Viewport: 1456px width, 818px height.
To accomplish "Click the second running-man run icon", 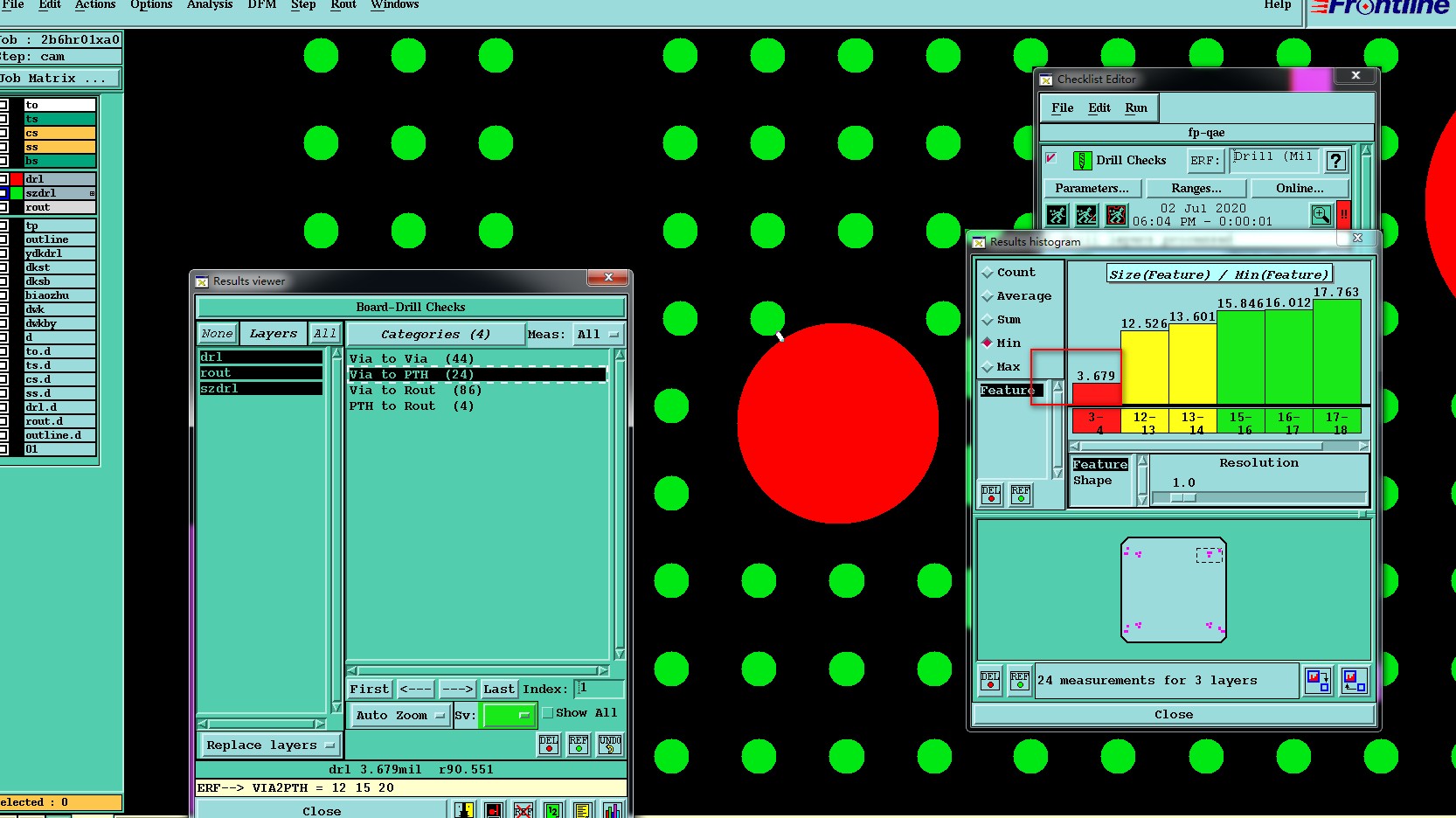I will (1086, 215).
